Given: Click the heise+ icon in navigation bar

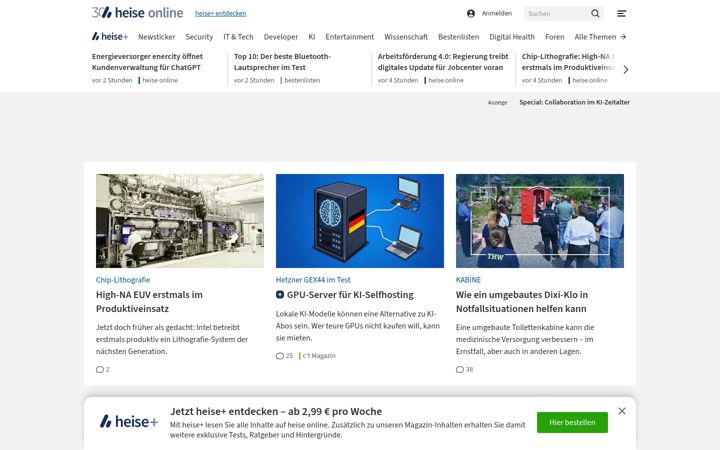Looking at the screenshot, I should 110,36.
